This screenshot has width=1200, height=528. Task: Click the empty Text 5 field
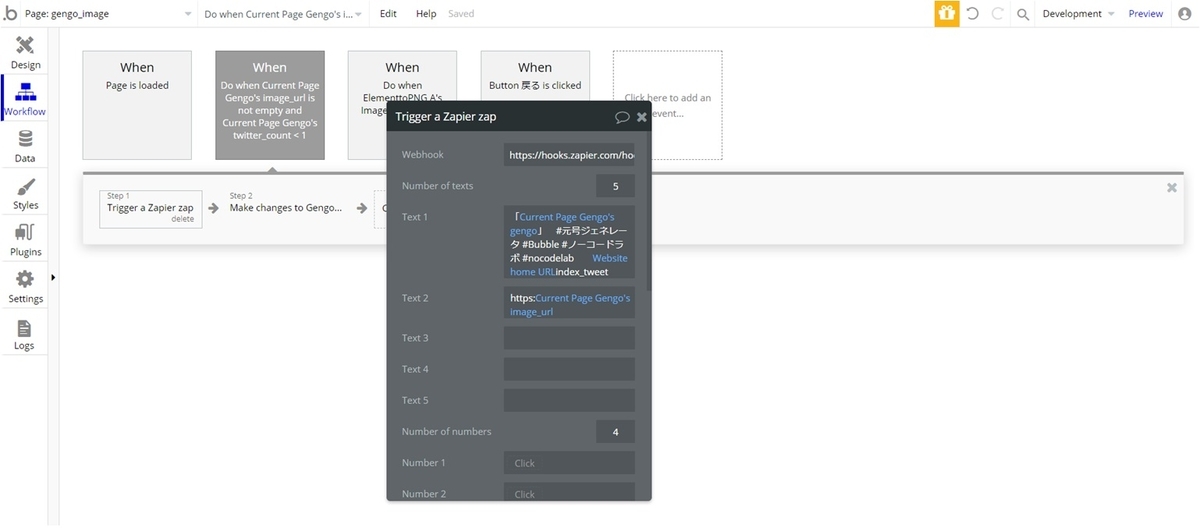tap(569, 400)
